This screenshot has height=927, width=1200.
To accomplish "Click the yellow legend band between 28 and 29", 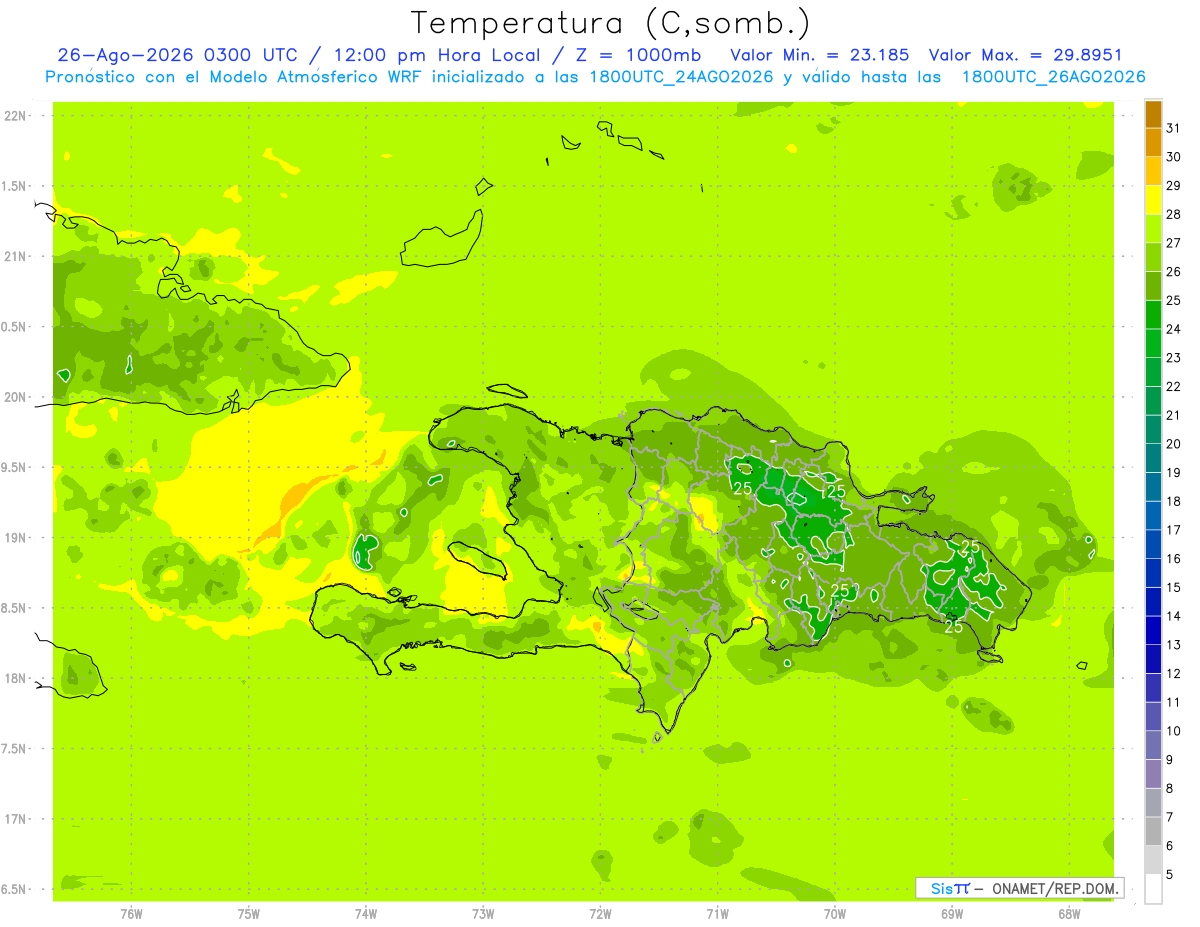I will [1153, 200].
